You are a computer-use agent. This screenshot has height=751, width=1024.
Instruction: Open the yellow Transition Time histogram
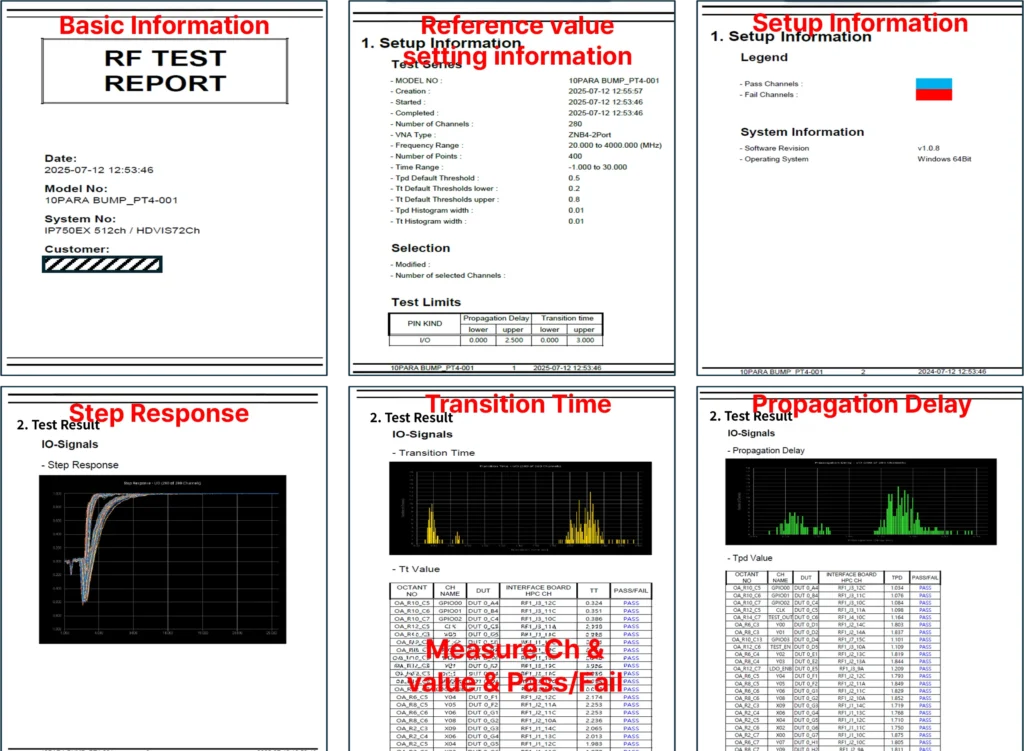point(520,509)
